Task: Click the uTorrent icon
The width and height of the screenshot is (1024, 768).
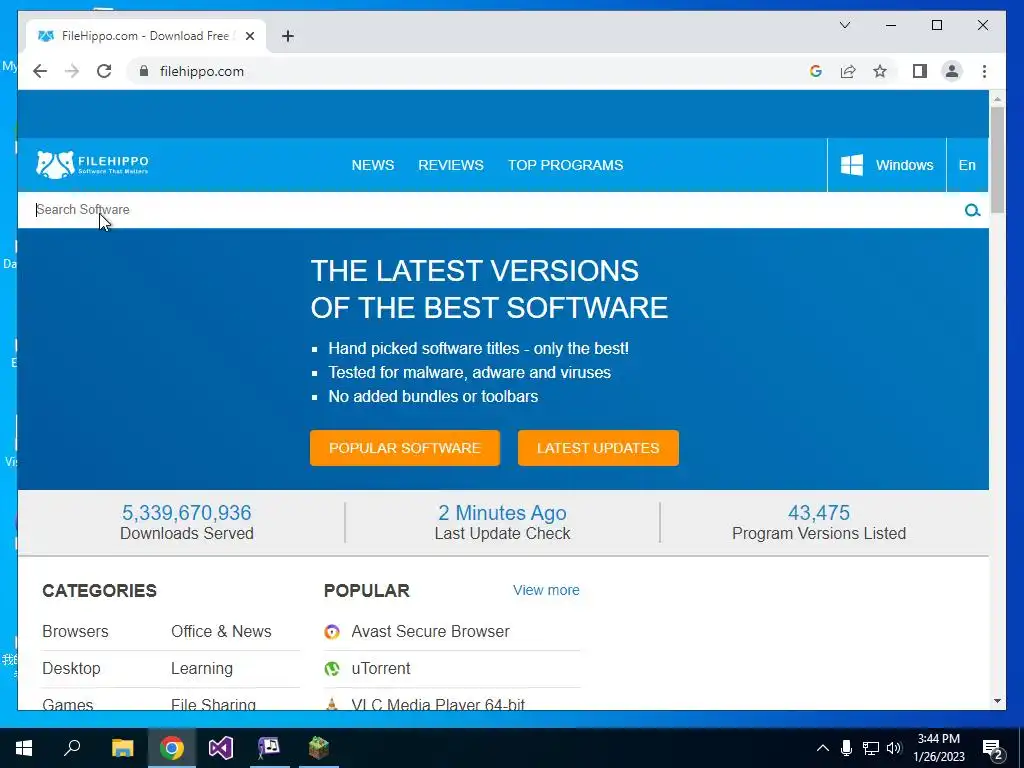Action: [x=332, y=669]
